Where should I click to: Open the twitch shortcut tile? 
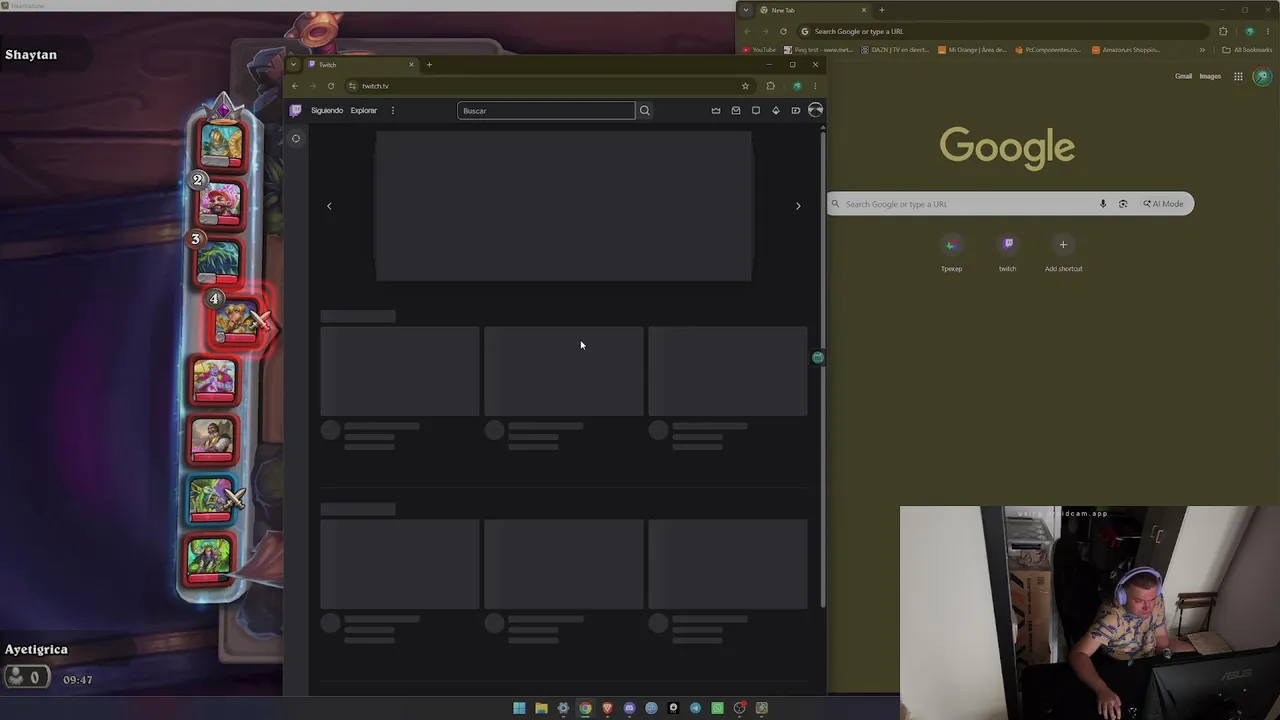tap(1008, 253)
